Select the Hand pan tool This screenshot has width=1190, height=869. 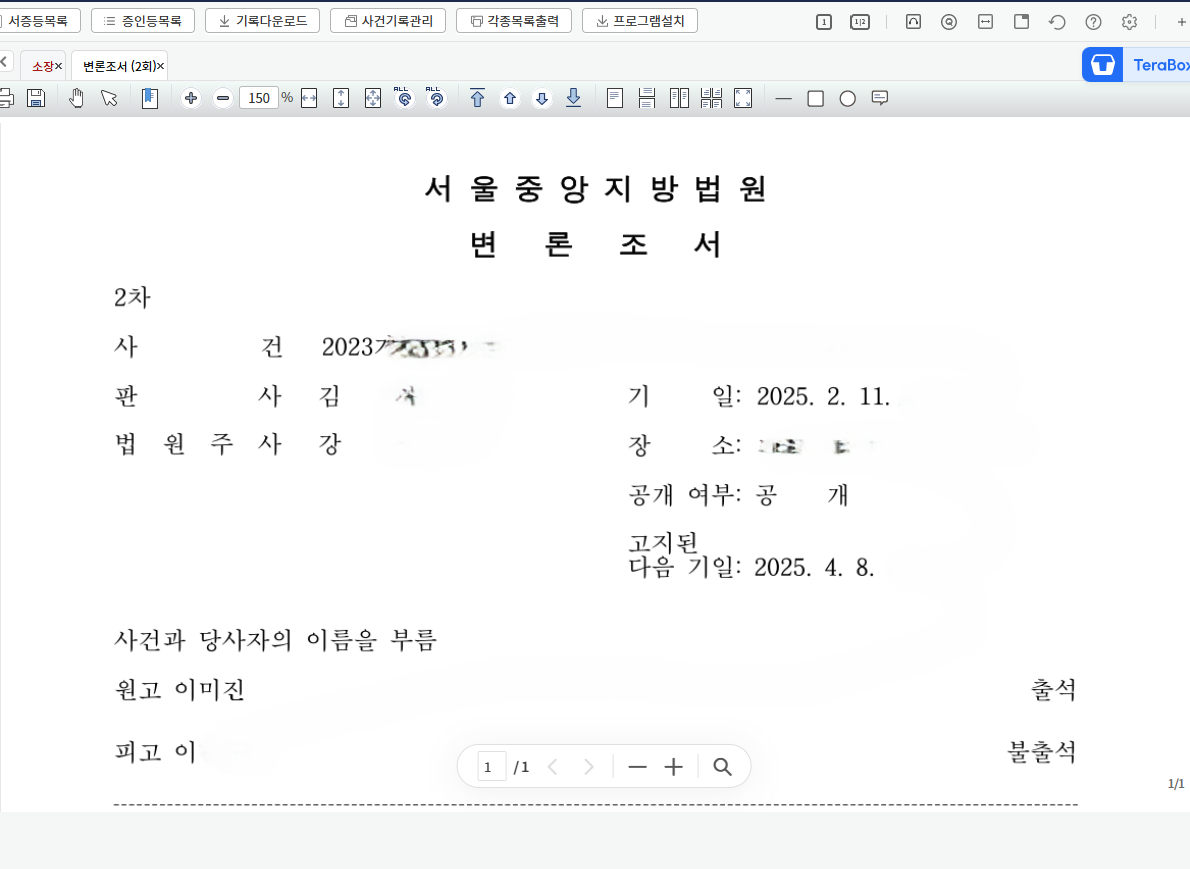(x=76, y=97)
